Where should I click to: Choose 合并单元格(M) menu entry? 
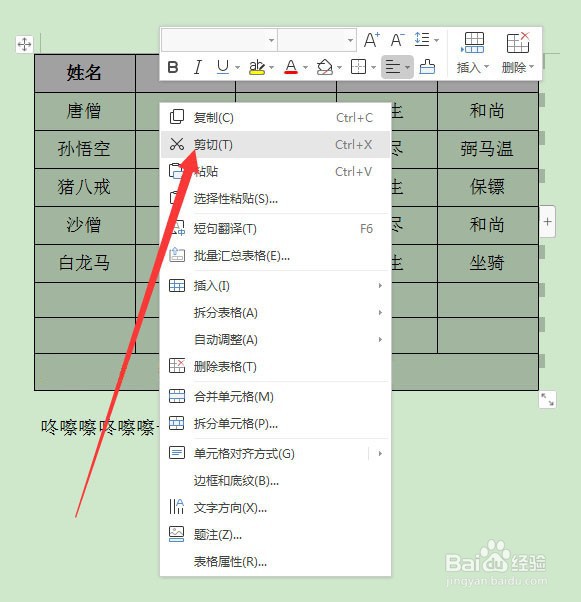[x=275, y=396]
